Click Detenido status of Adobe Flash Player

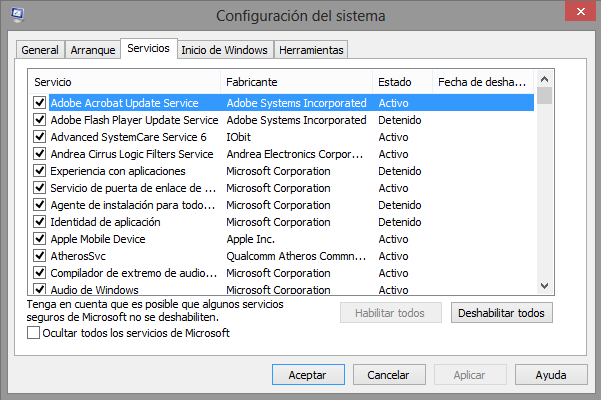[399, 120]
